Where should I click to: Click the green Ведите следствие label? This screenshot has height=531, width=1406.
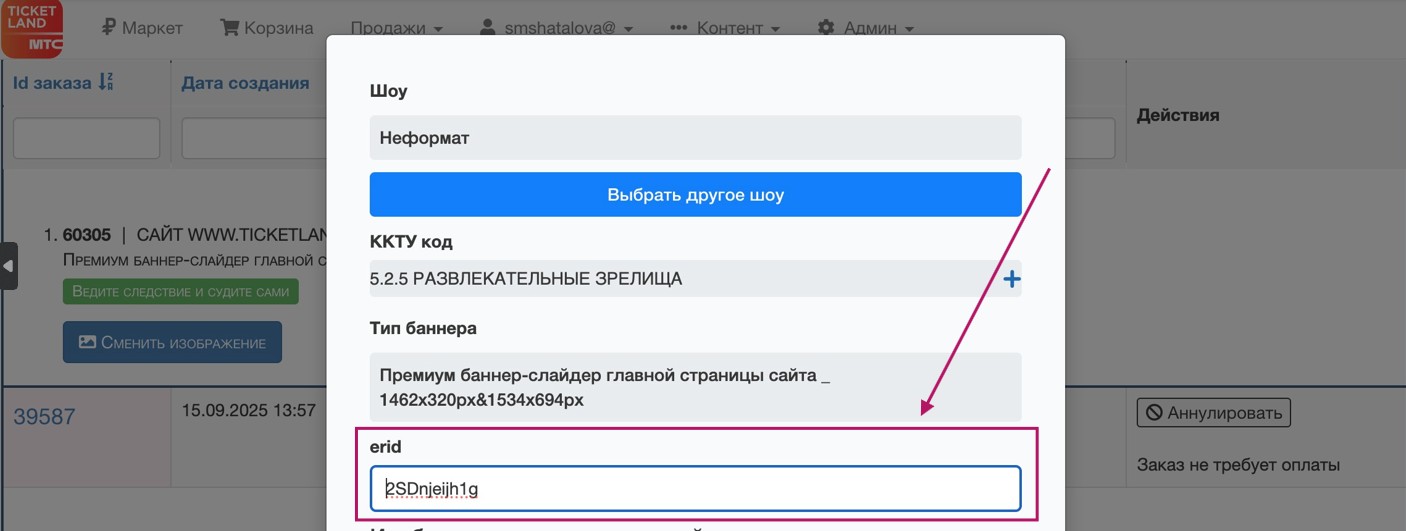click(x=180, y=292)
